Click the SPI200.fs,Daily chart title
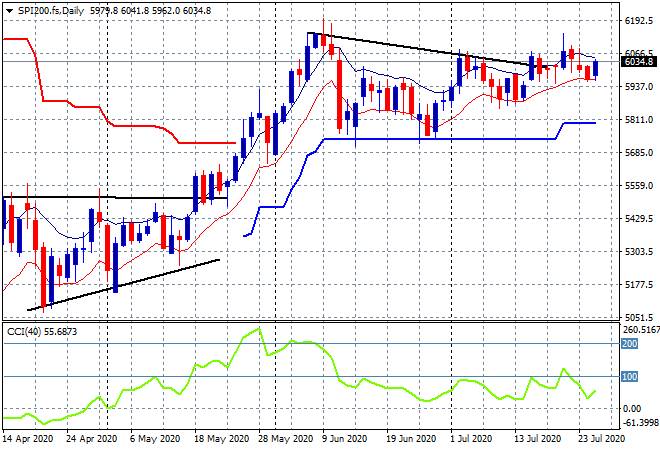This screenshot has height=450, width=660. coord(51,11)
